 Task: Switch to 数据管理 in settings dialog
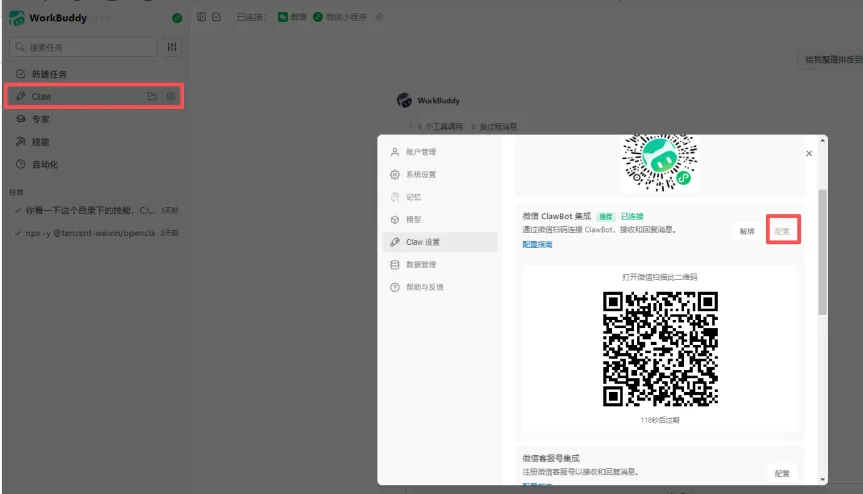pos(440,265)
